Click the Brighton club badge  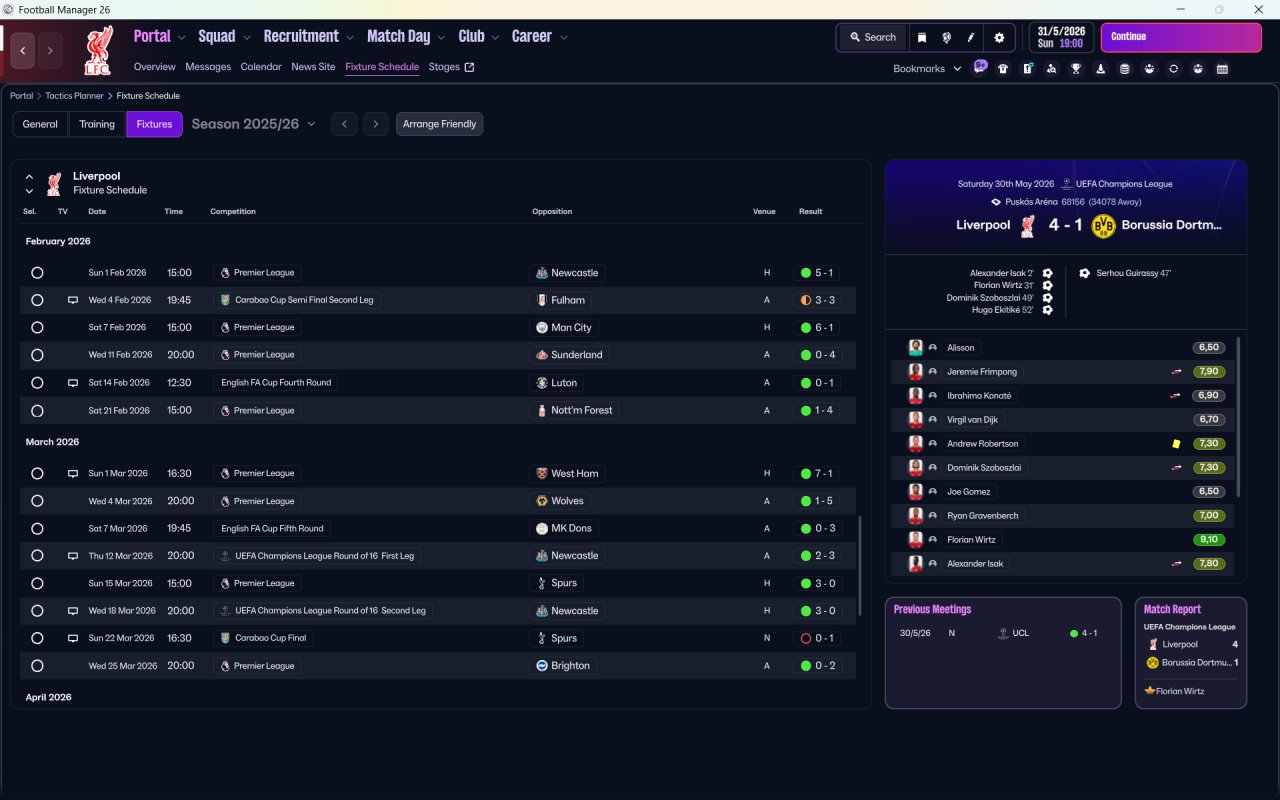(542, 666)
